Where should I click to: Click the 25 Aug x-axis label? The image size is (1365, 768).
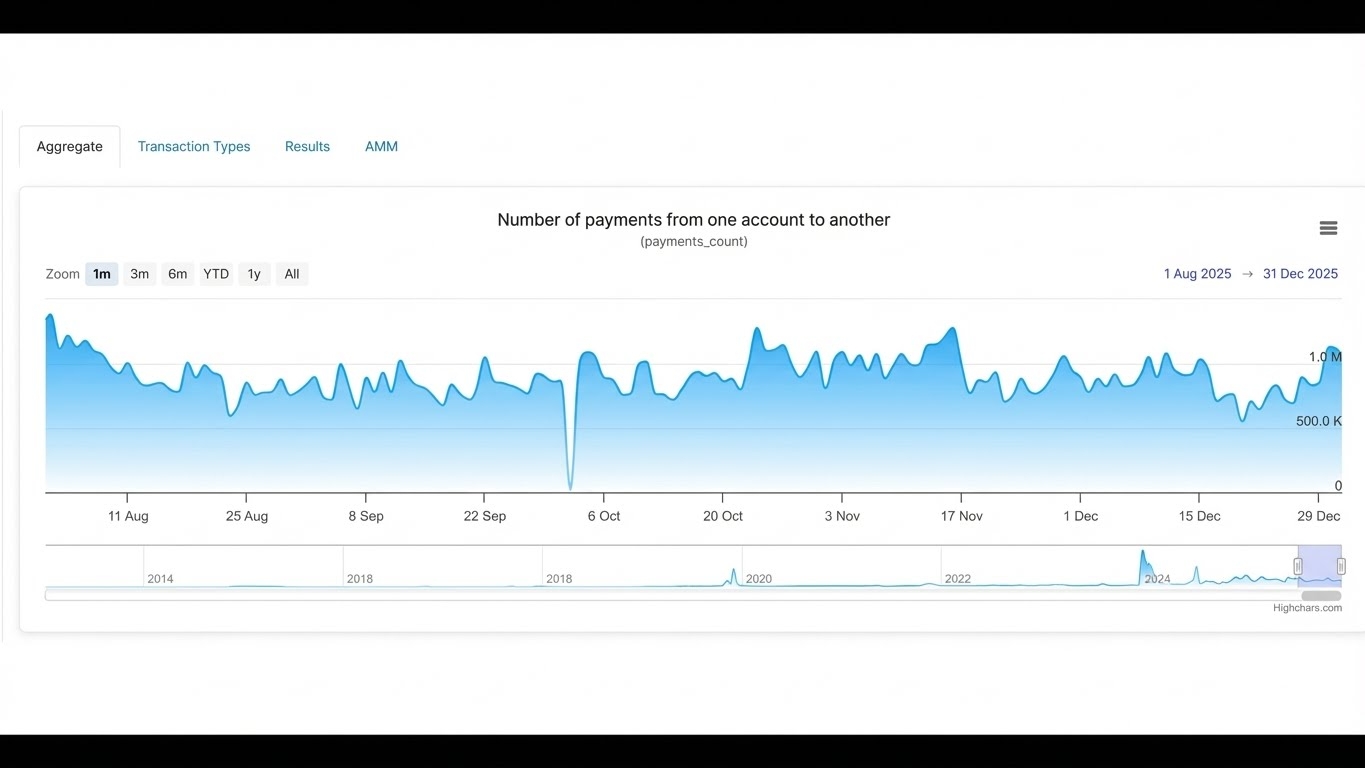(x=247, y=516)
